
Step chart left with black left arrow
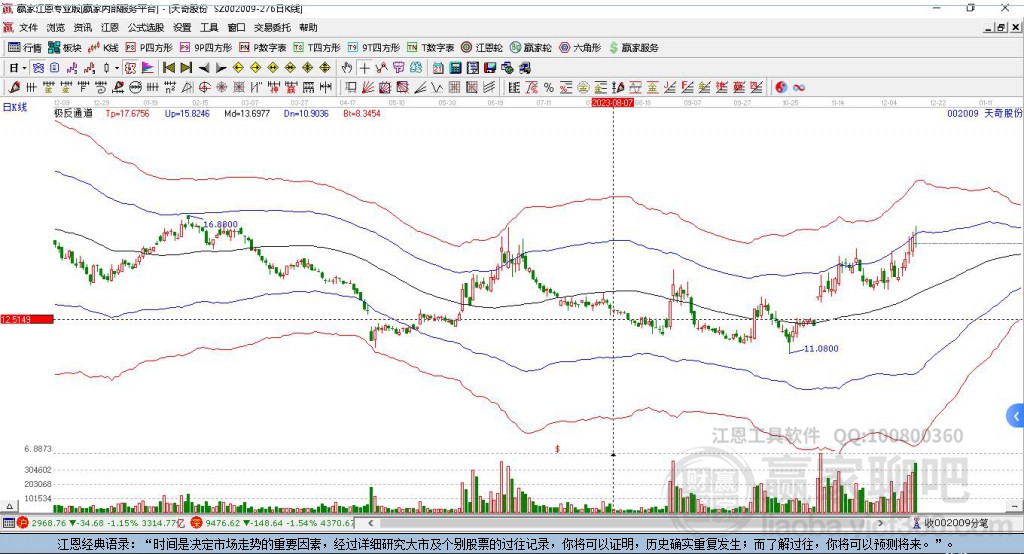coord(204,68)
